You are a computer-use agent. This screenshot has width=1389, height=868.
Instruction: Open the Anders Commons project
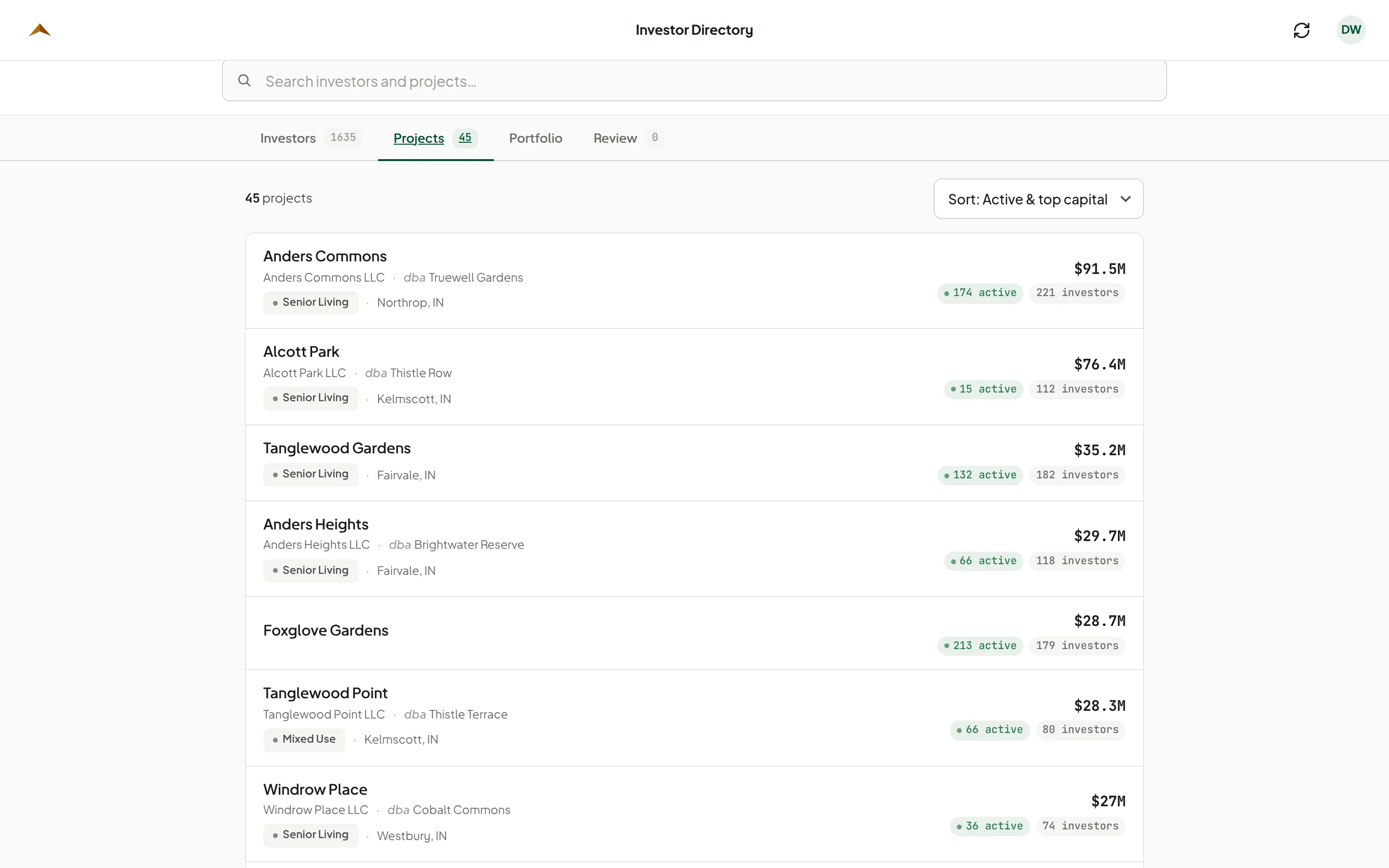point(694,281)
